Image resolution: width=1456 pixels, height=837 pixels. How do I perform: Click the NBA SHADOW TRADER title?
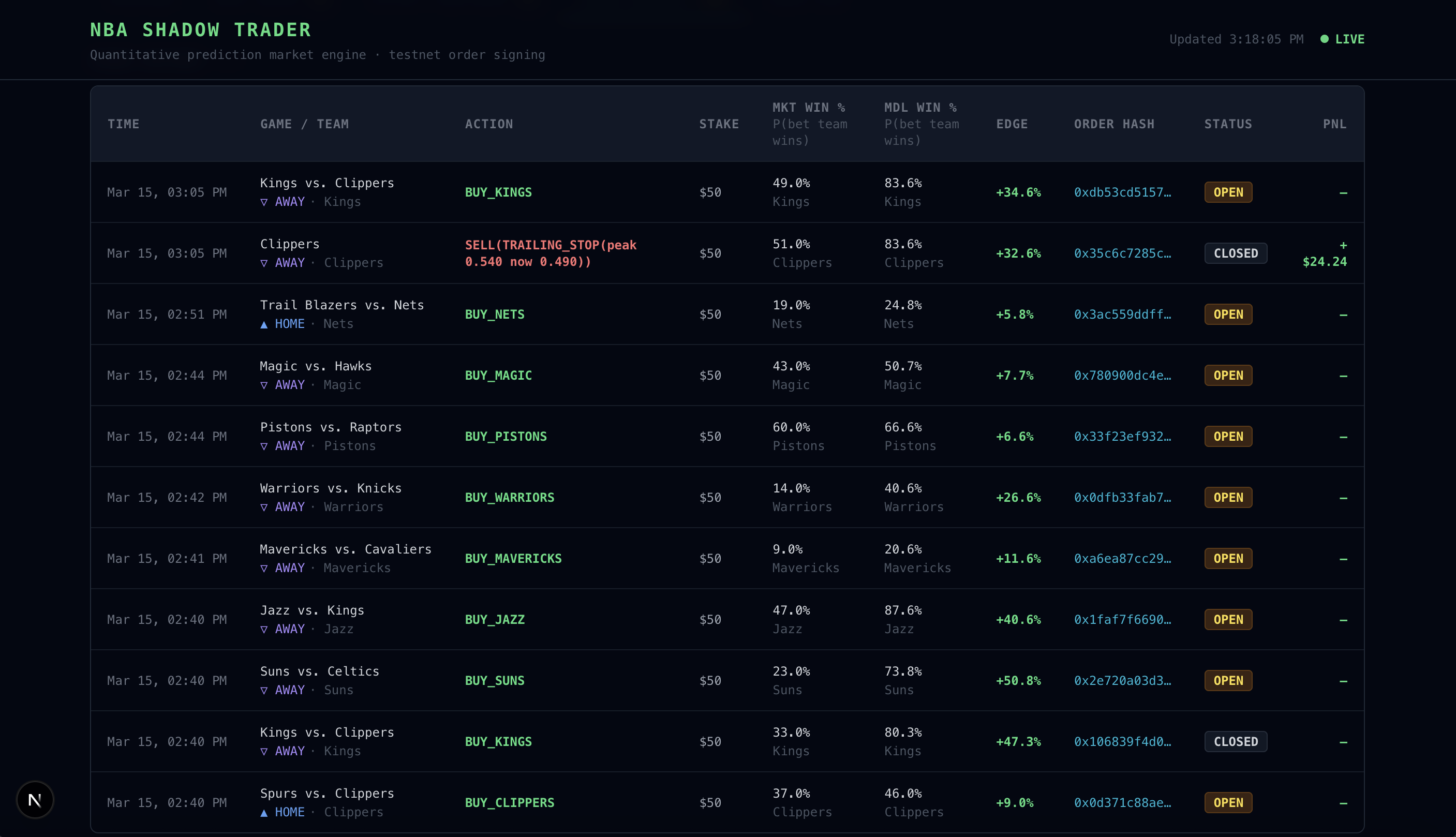tap(201, 30)
